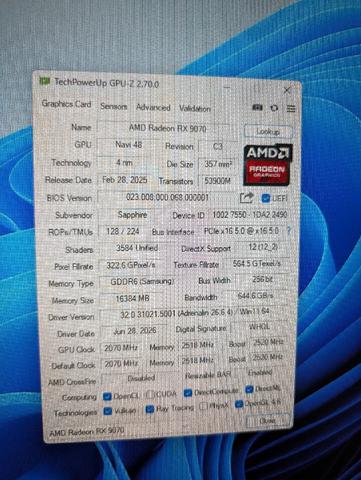
Task: Click the Die Size value 357 mm²
Action: pos(218,164)
